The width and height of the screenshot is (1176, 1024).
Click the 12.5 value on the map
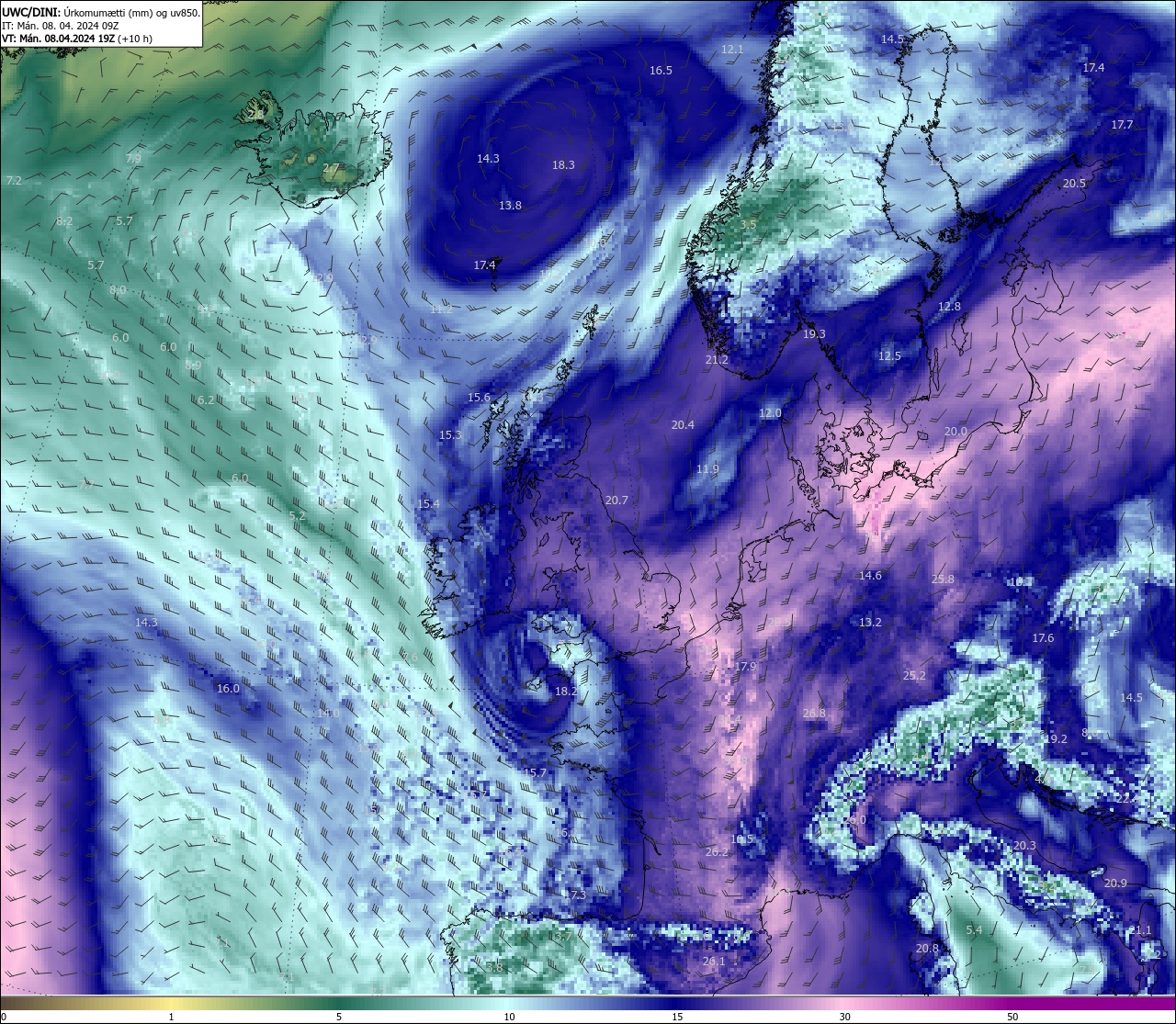point(889,356)
